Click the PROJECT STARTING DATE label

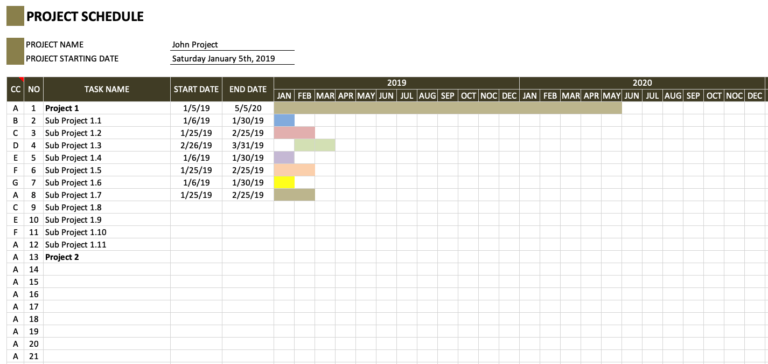pyautogui.click(x=72, y=59)
